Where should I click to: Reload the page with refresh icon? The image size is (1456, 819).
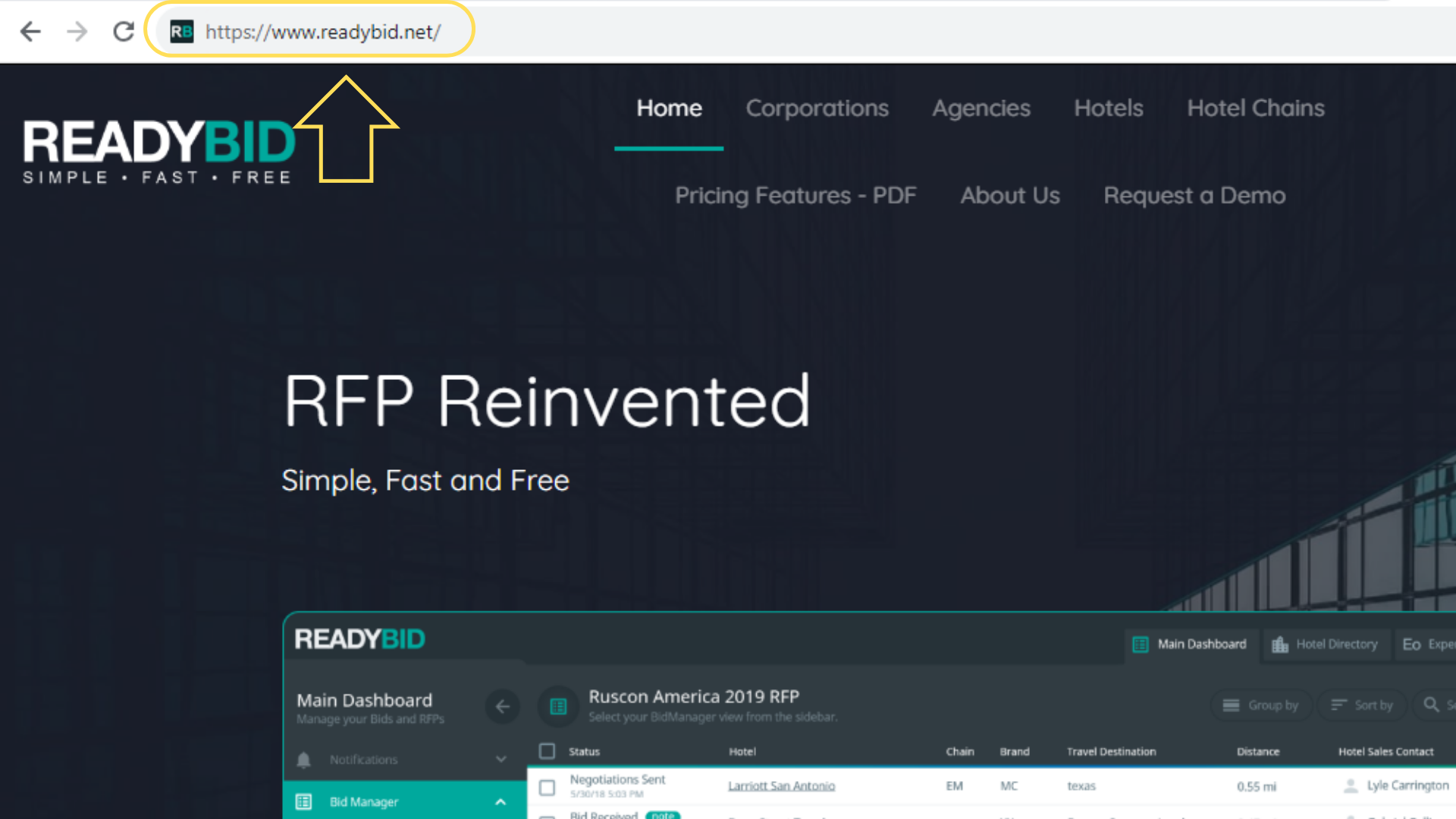(124, 32)
